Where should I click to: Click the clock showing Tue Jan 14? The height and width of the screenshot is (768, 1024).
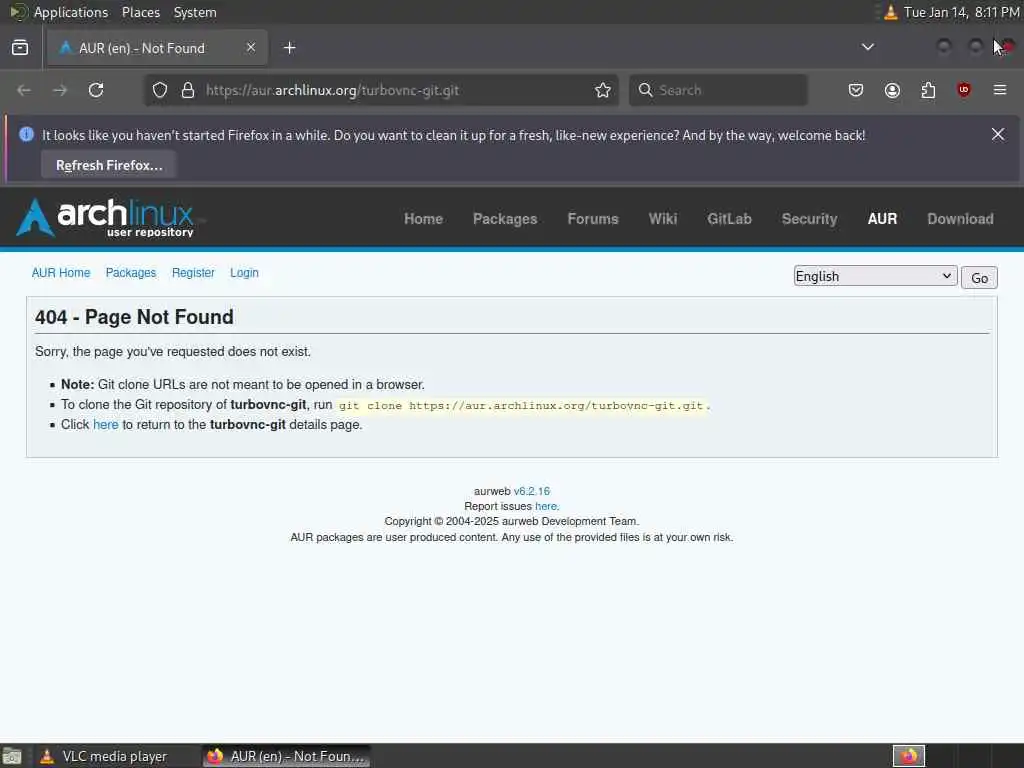pyautogui.click(x=961, y=12)
